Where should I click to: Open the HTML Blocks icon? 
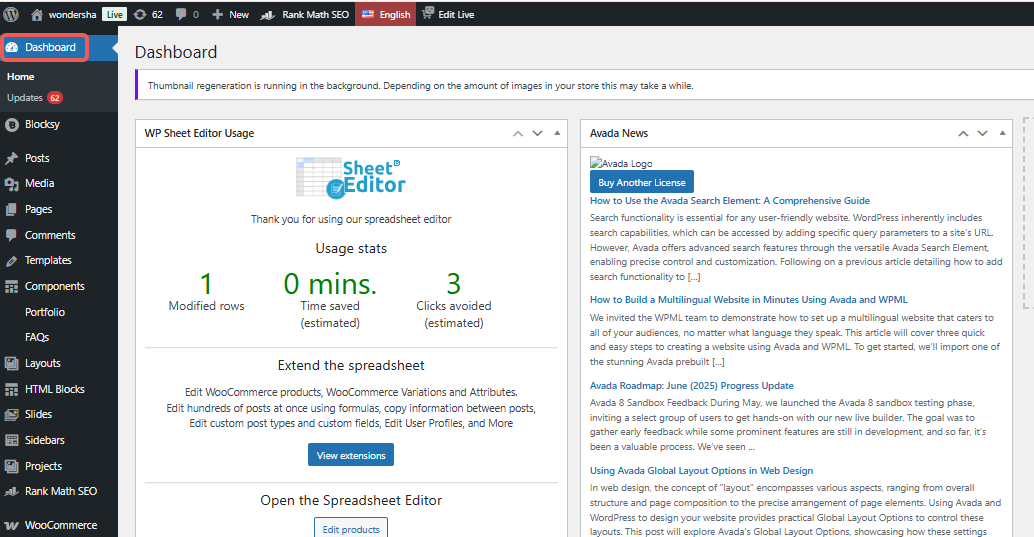point(11,390)
